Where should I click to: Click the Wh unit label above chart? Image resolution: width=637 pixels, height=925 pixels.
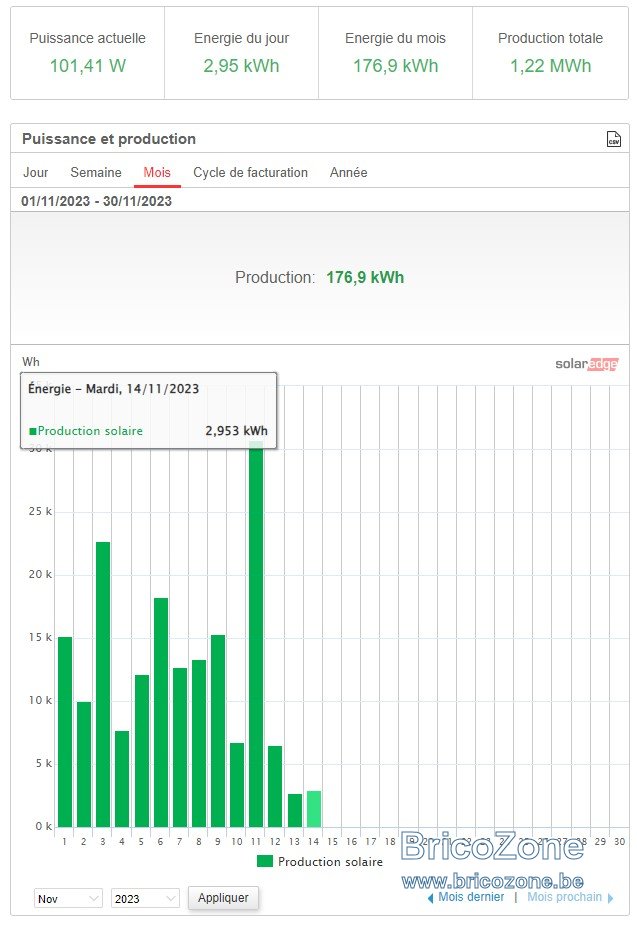click(x=31, y=362)
